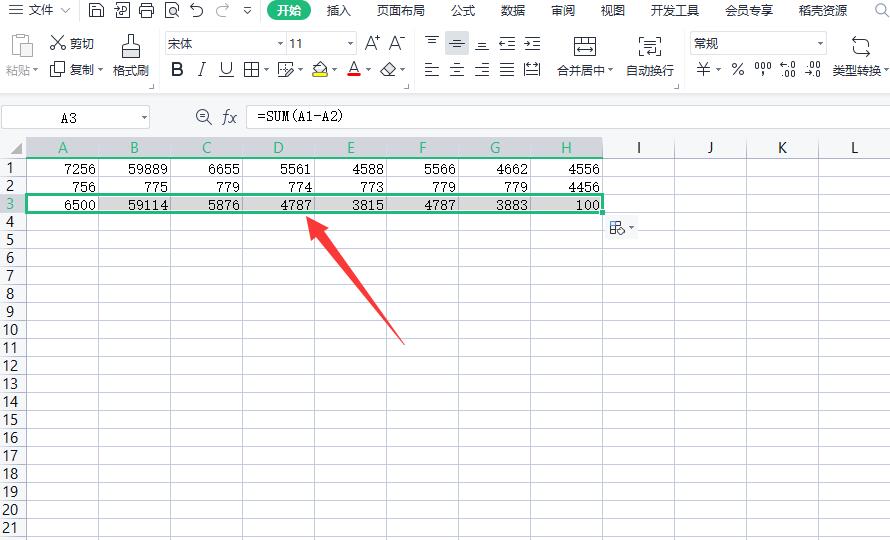890x540 pixels.
Task: Expand the 合并居中 dropdown arrow
Action: [611, 70]
